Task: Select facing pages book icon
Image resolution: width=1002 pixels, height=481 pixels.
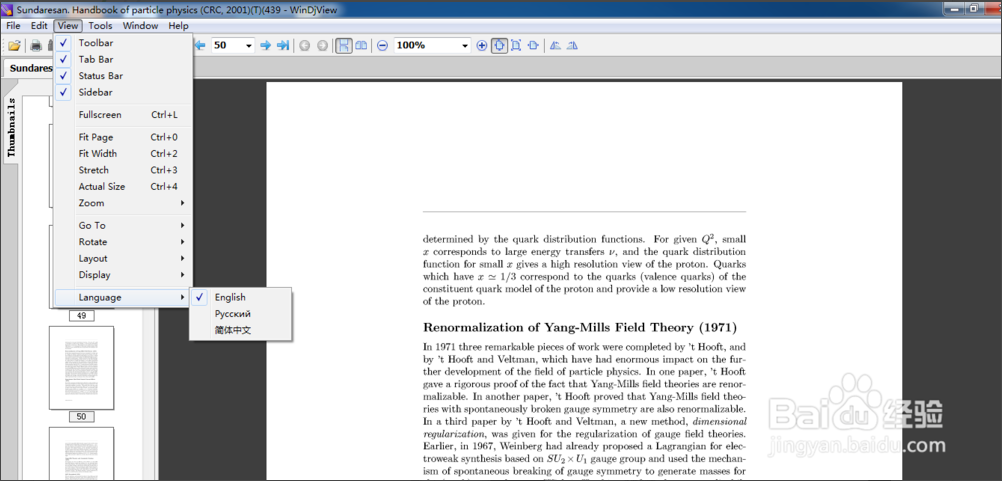Action: click(362, 45)
